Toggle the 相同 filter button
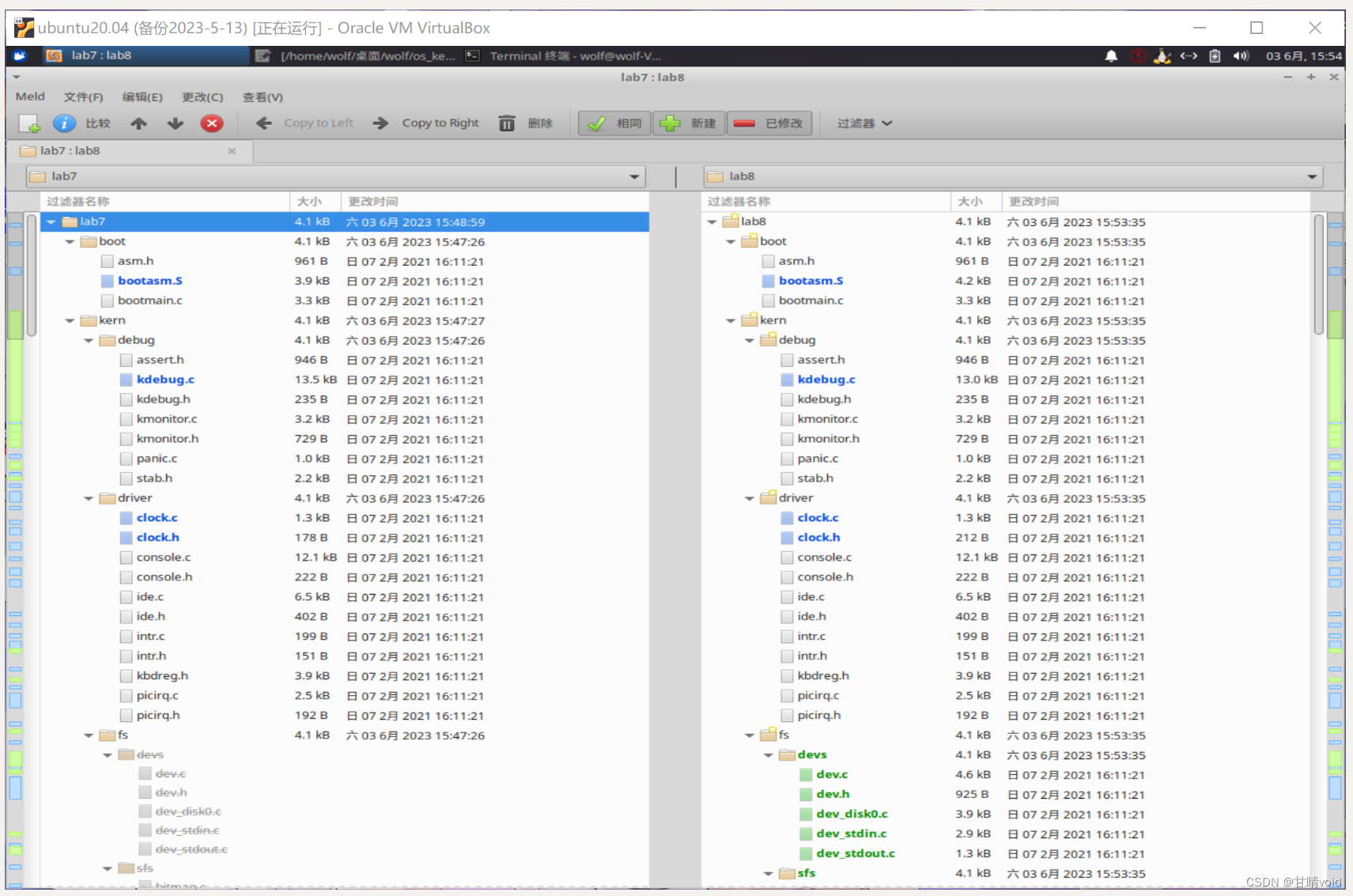The image size is (1353, 896). point(614,123)
